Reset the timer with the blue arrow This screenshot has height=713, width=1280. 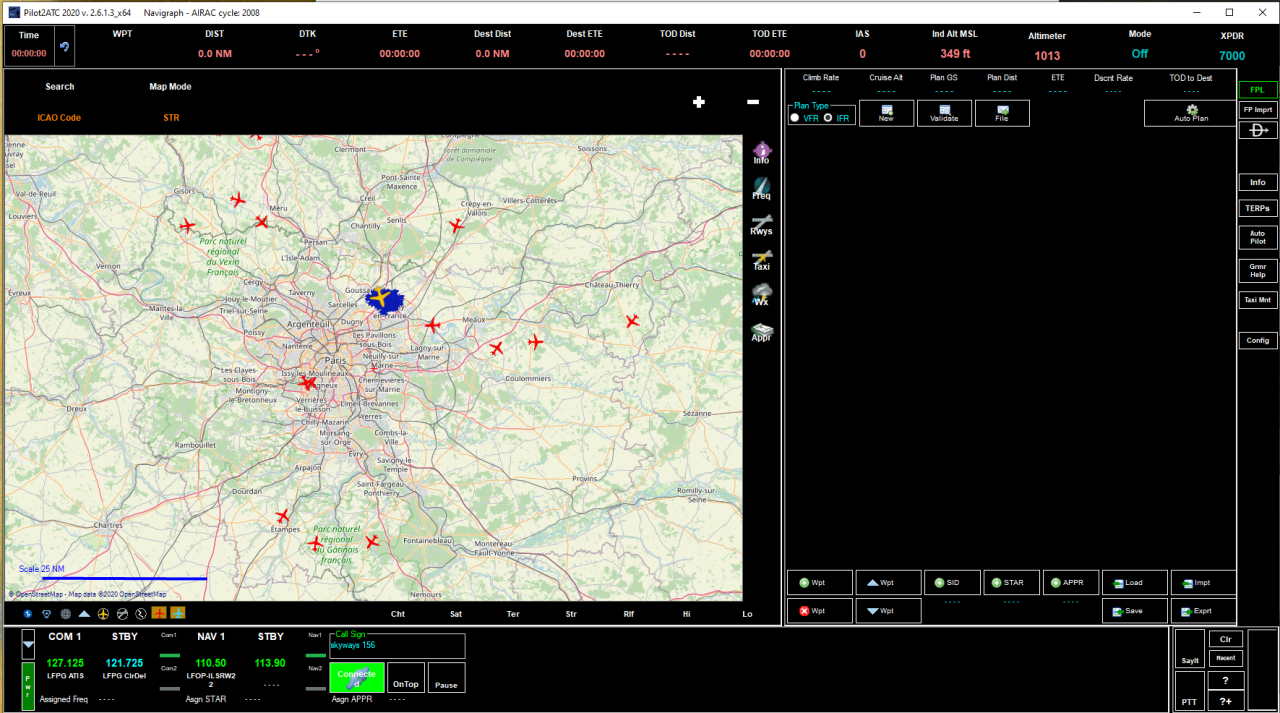[65, 47]
